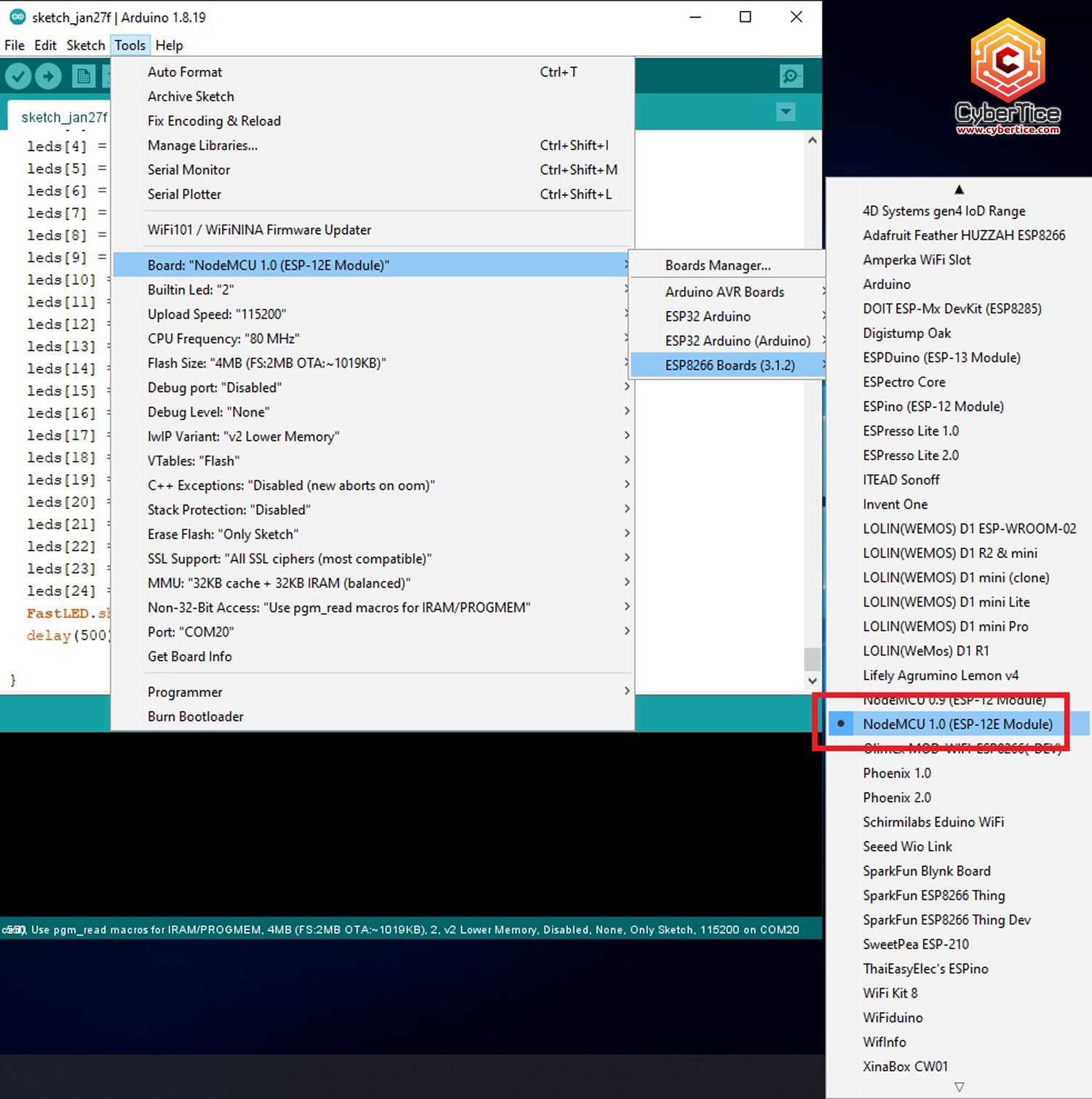Click the down arrow below XinaBox CW01
Image resolution: width=1092 pixels, height=1099 pixels.
pos(959,1087)
